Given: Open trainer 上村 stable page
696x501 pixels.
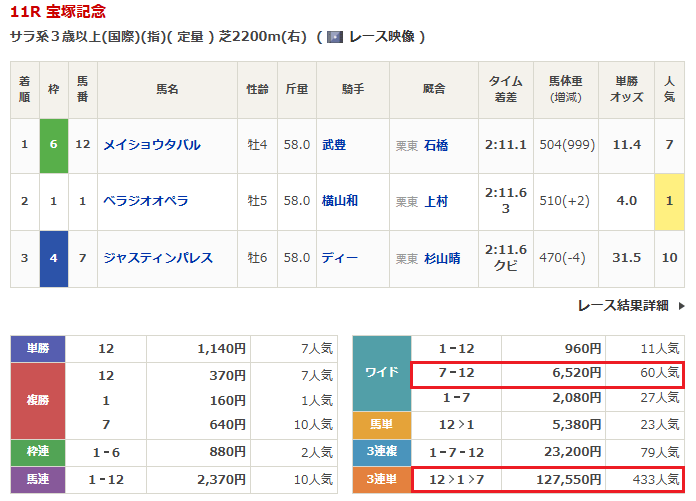Looking at the screenshot, I should [x=436, y=201].
